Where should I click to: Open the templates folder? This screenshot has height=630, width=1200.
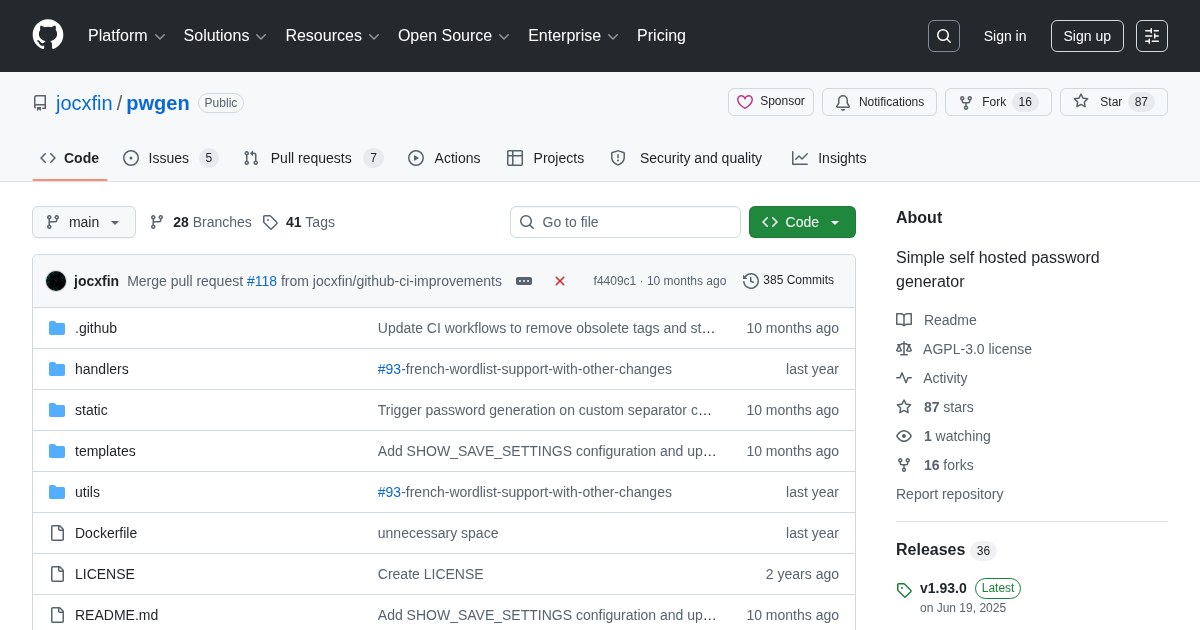point(105,451)
